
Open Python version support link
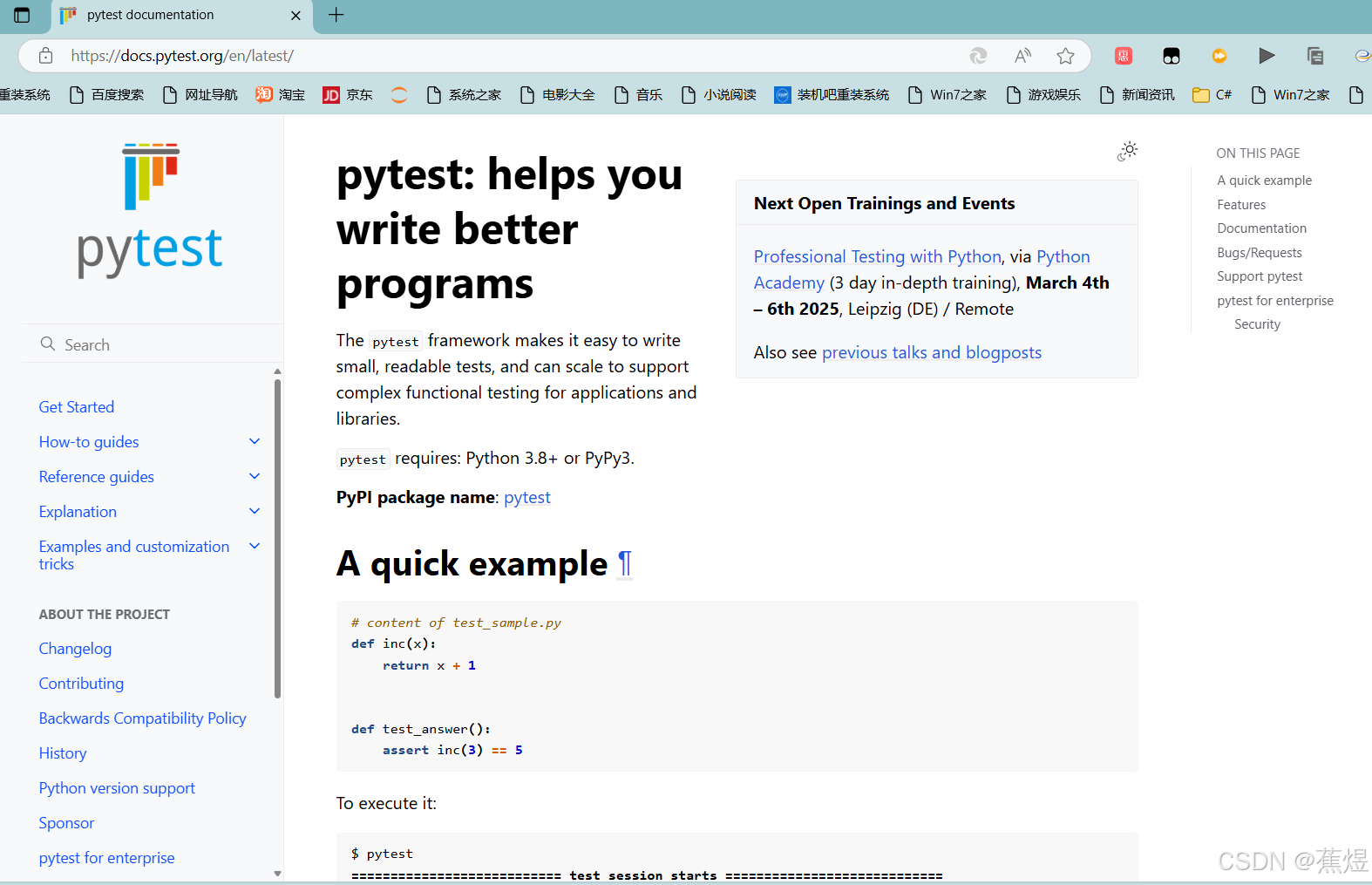coord(117,788)
